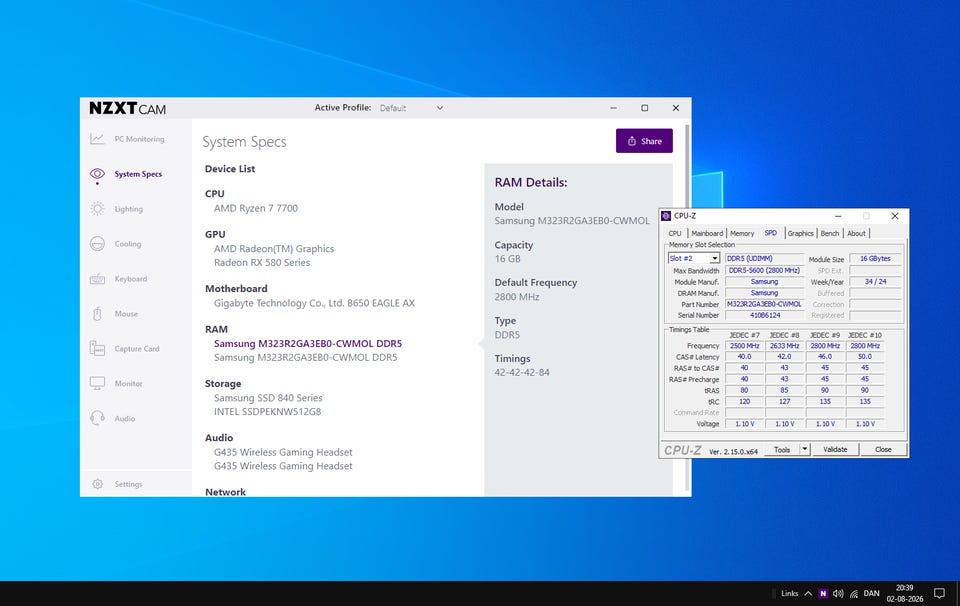Open the Monitor section icon

[x=97, y=384]
